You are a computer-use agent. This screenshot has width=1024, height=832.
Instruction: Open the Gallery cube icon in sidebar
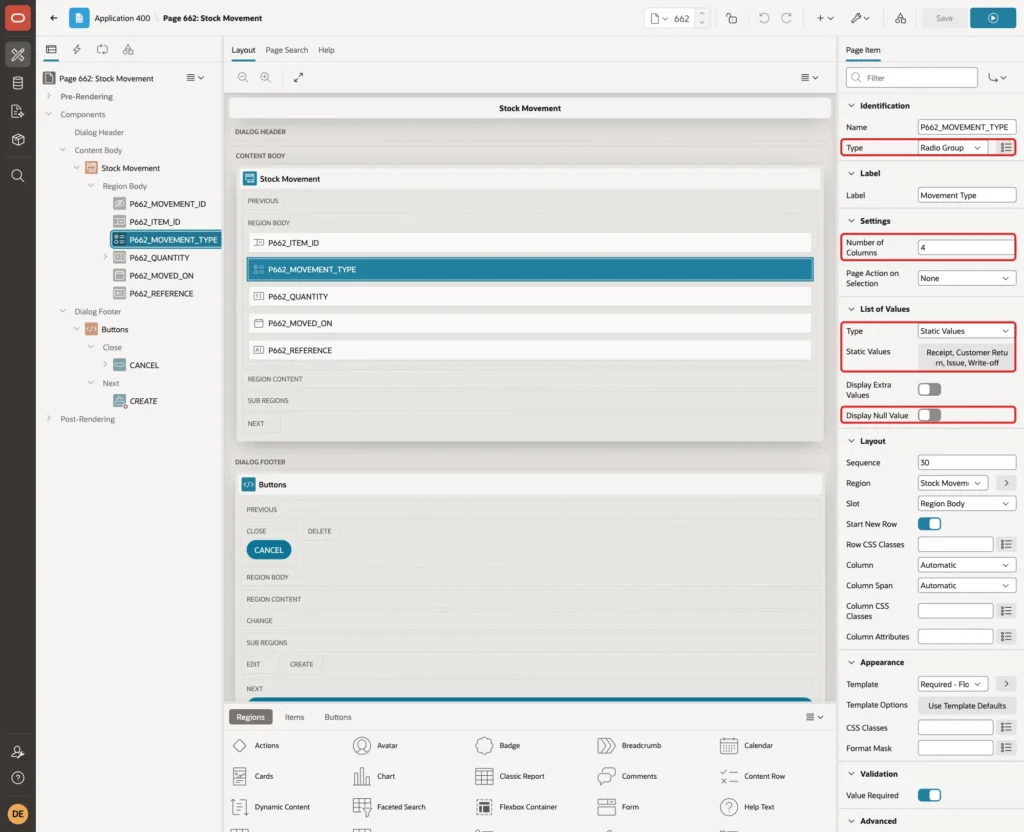(x=18, y=139)
